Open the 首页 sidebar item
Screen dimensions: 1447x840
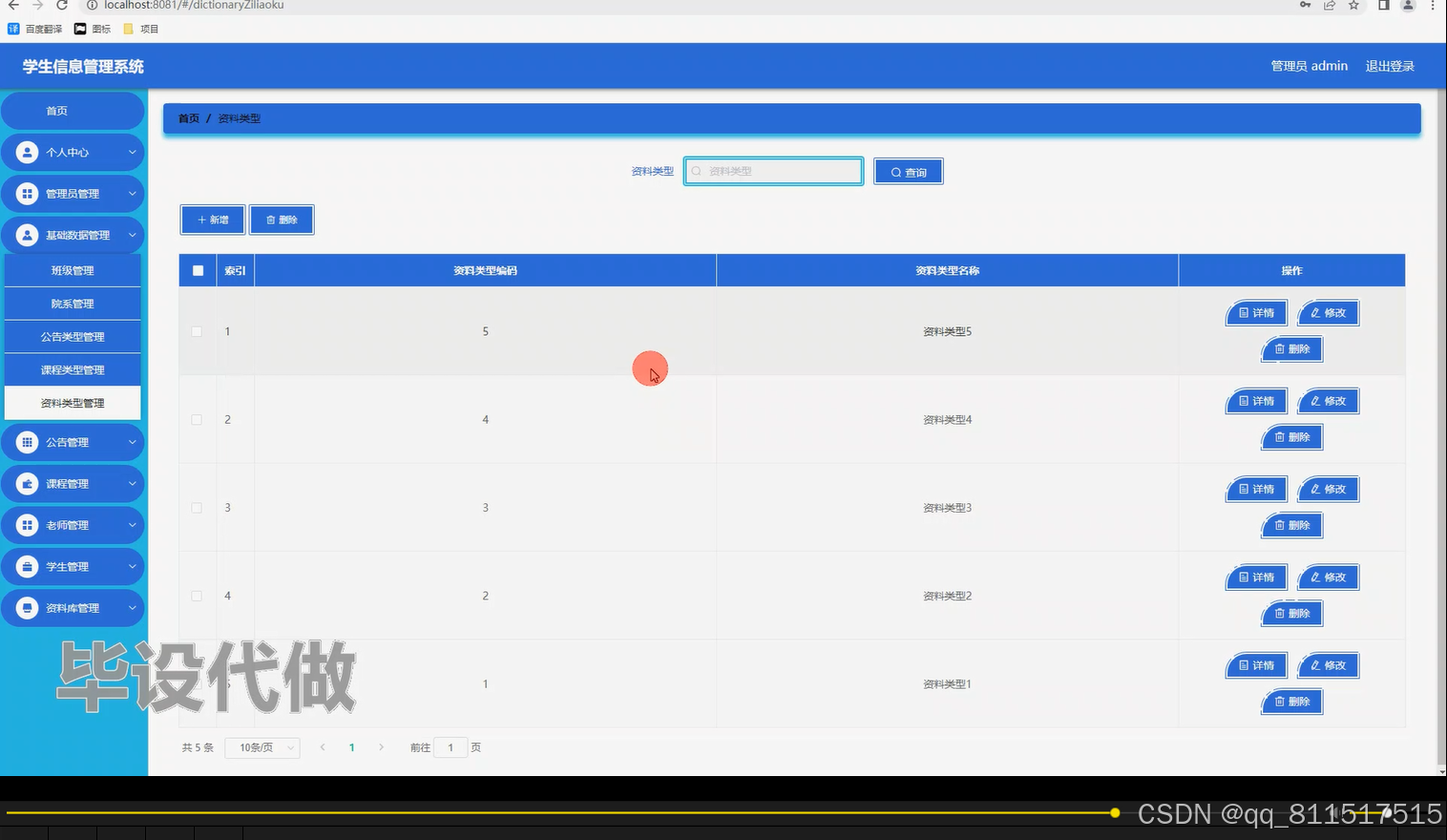[73, 111]
